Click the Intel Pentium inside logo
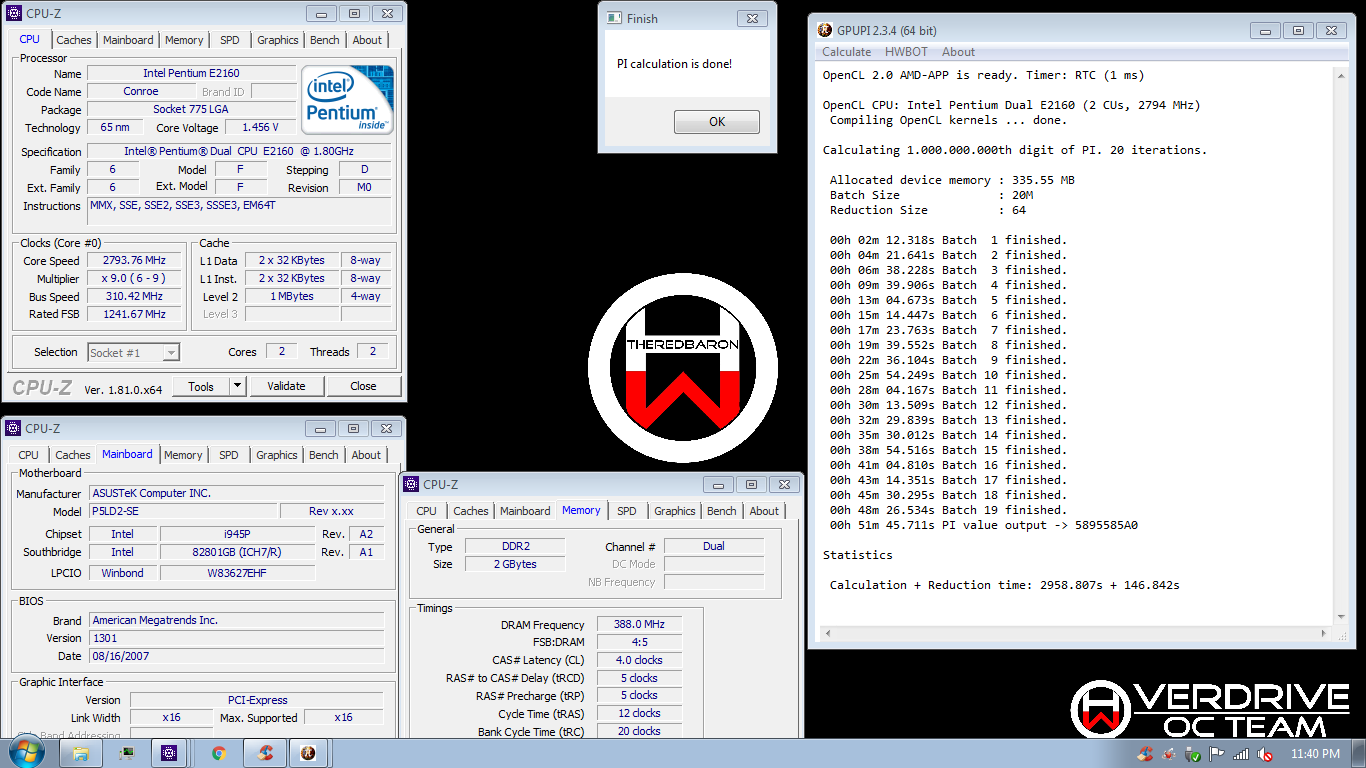Screen dimensions: 1366x768 (x=348, y=100)
